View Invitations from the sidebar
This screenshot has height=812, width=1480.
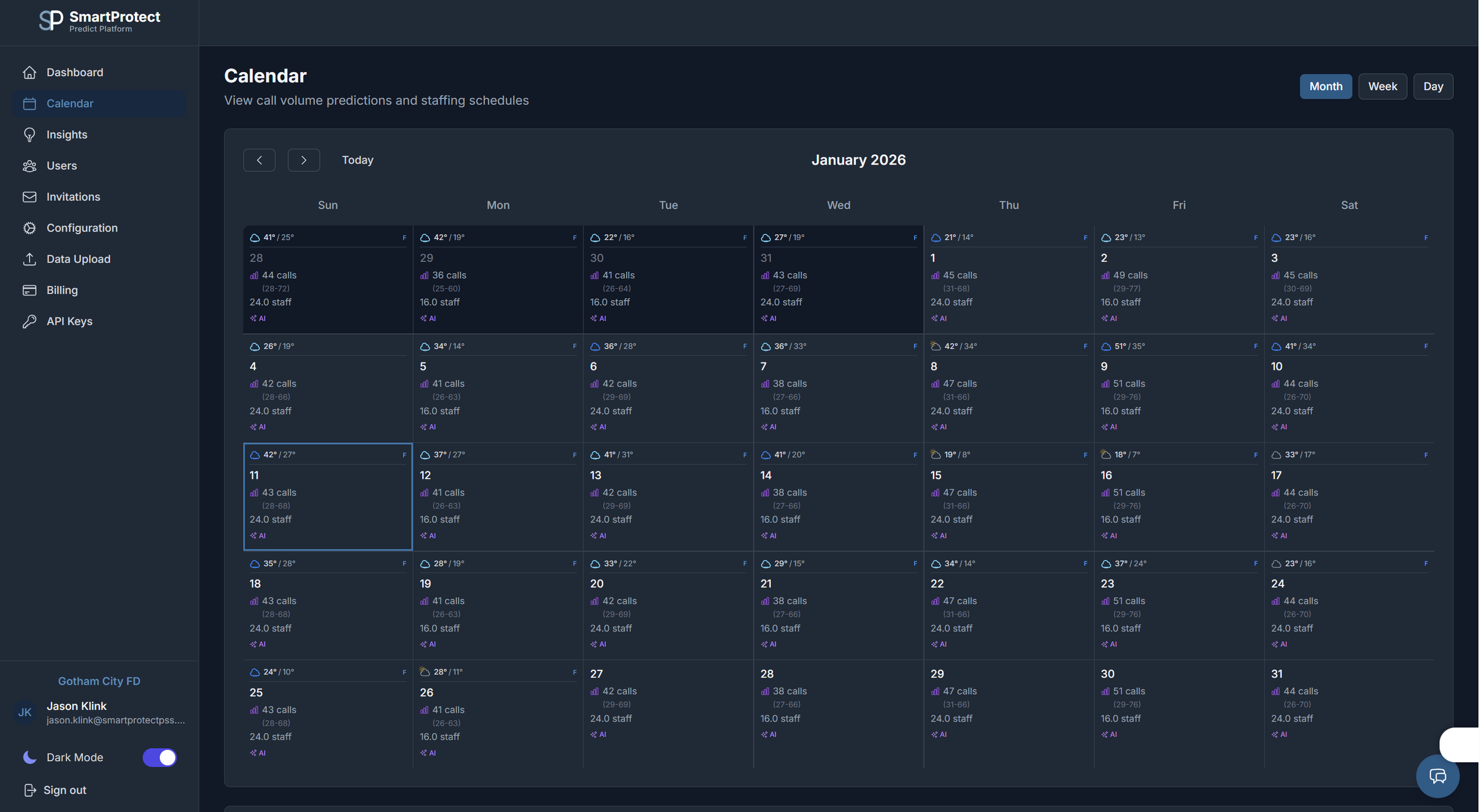(x=73, y=196)
